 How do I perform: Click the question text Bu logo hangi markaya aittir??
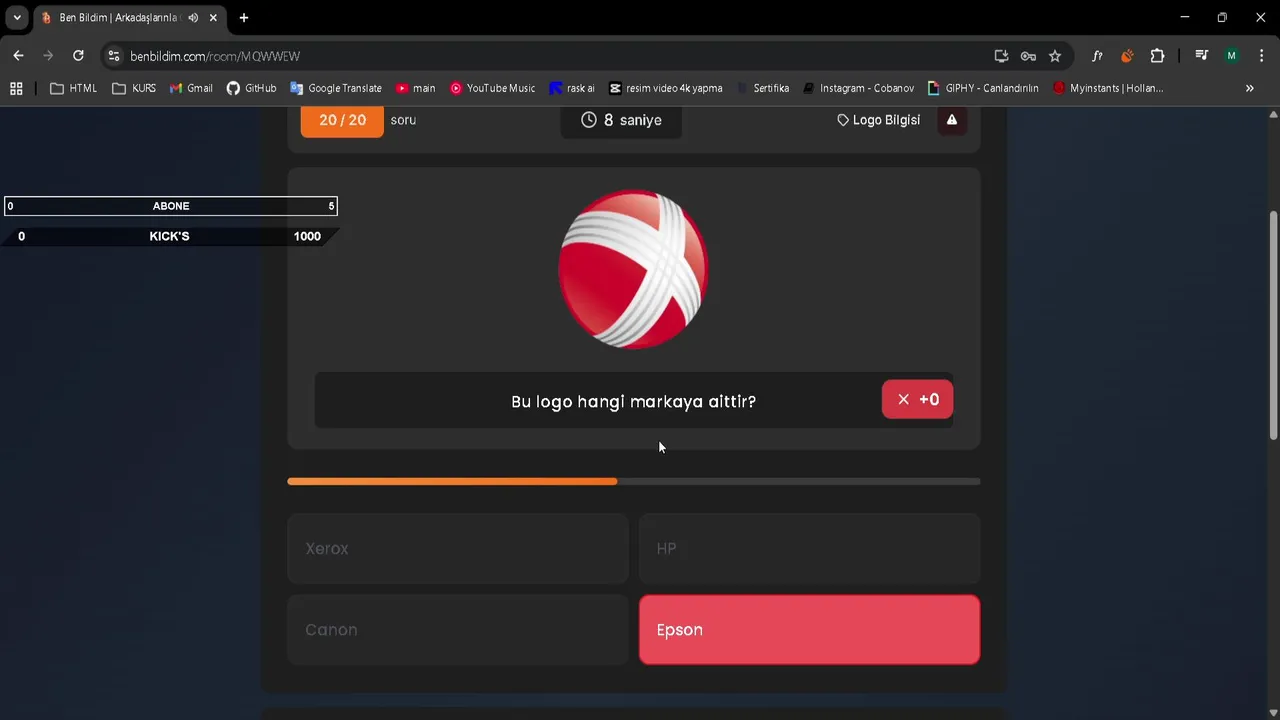coord(633,401)
